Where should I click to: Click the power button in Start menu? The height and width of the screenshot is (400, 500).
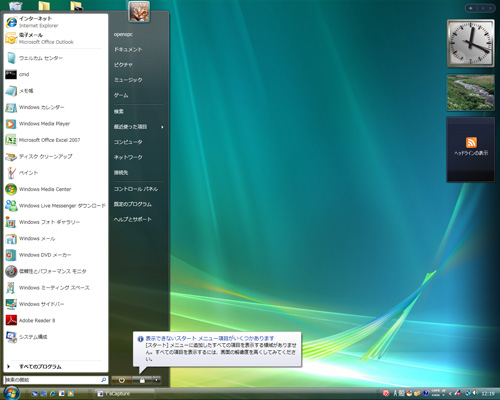coord(121,380)
